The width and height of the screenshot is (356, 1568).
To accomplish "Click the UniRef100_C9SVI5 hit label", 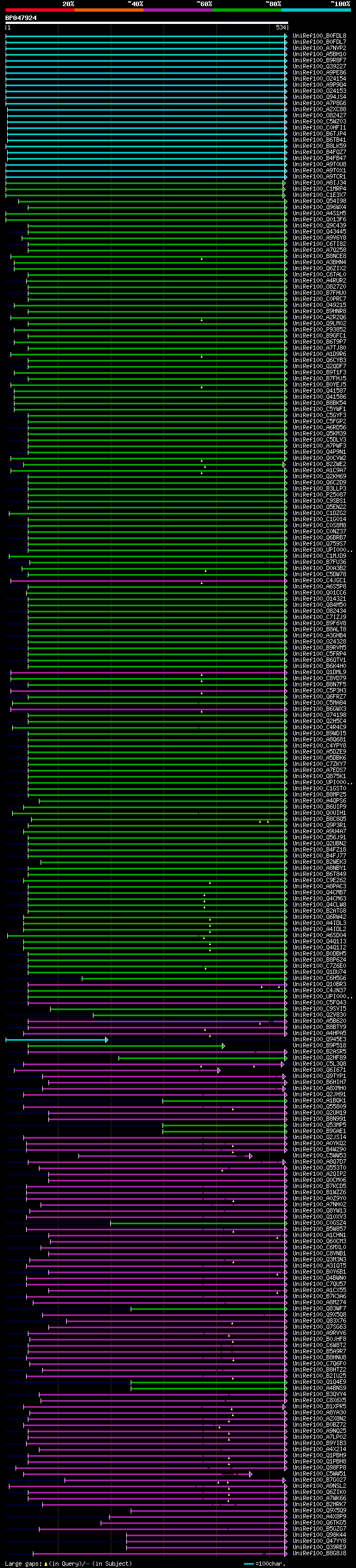I will click(x=319, y=1008).
